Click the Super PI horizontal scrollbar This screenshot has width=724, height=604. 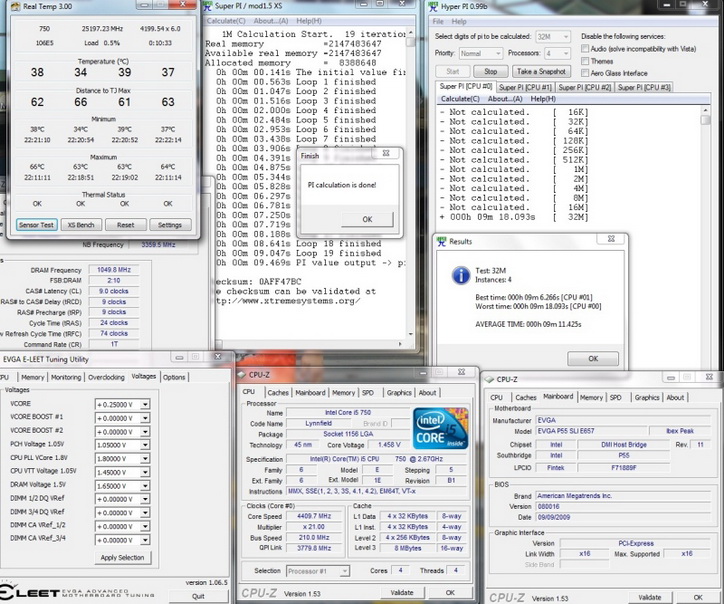[x=308, y=344]
